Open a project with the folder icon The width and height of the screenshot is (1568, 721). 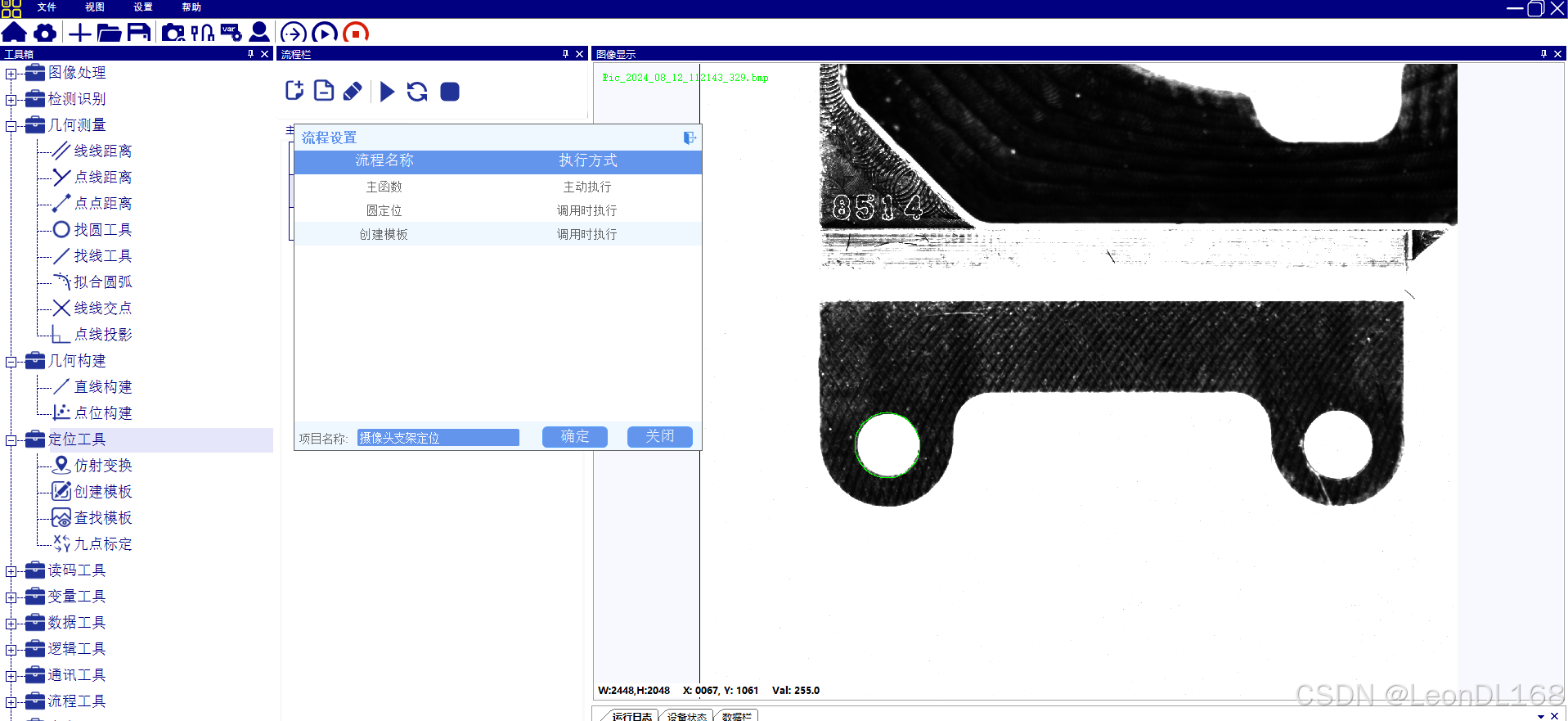click(109, 33)
